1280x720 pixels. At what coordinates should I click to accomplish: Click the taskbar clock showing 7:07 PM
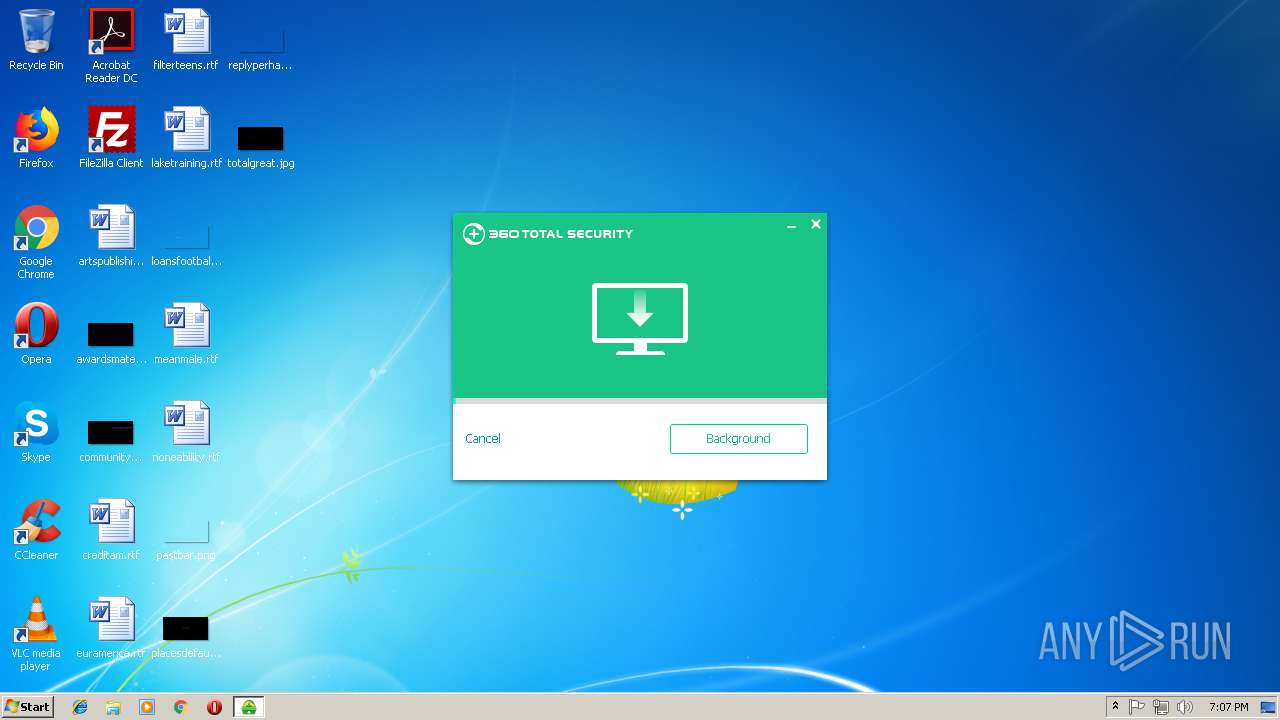(x=1228, y=707)
